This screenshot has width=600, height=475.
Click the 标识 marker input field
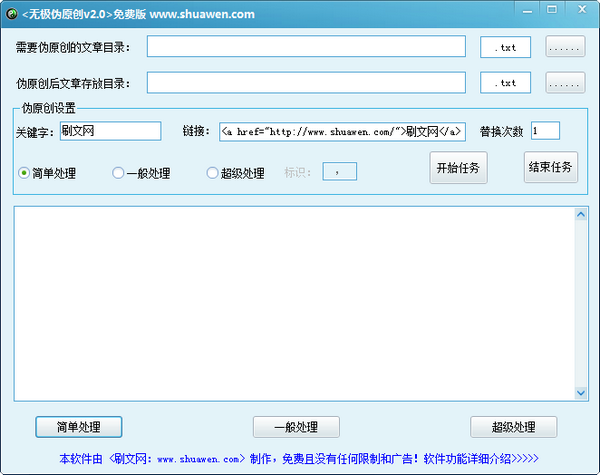pos(339,171)
